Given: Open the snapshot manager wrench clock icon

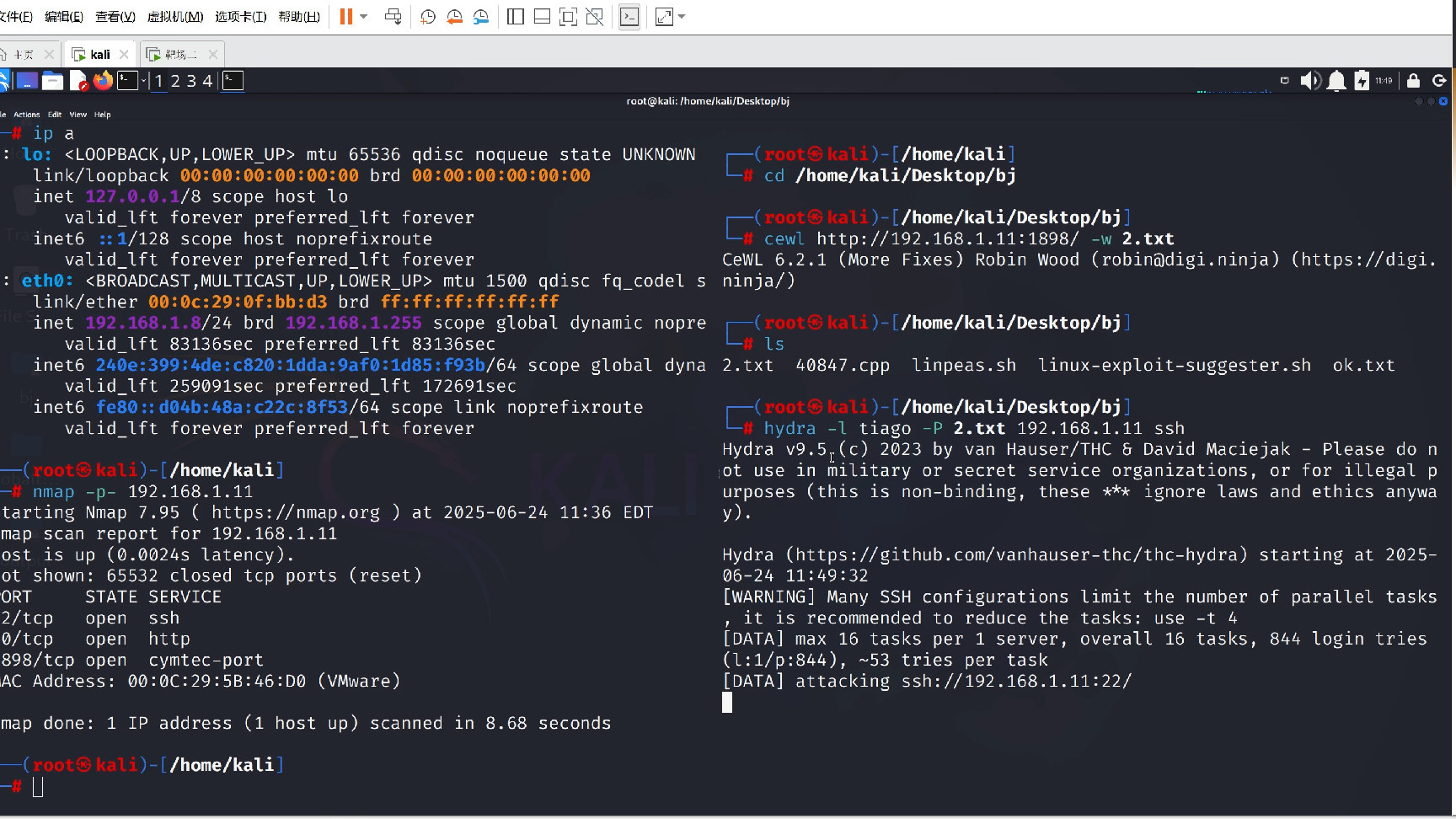Looking at the screenshot, I should point(481,17).
